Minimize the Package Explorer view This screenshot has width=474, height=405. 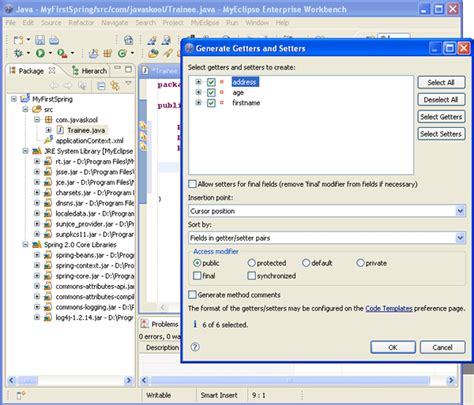point(117,68)
